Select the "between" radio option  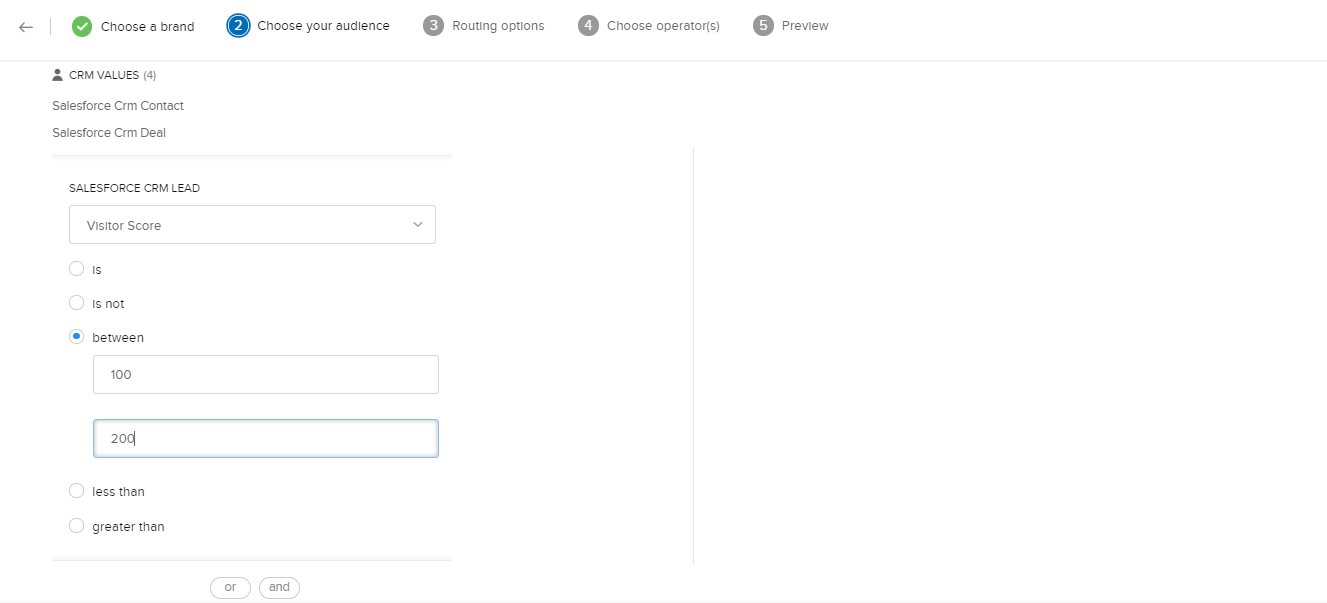(x=77, y=337)
